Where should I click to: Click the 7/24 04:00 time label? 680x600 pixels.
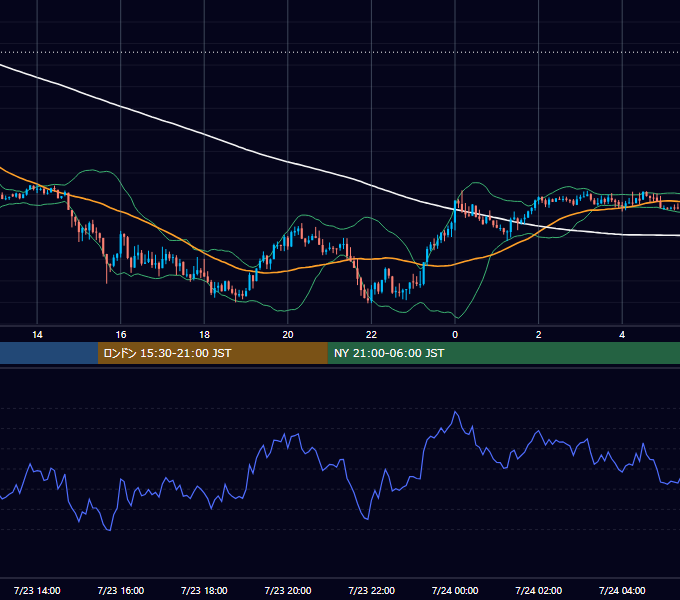[x=622, y=590]
